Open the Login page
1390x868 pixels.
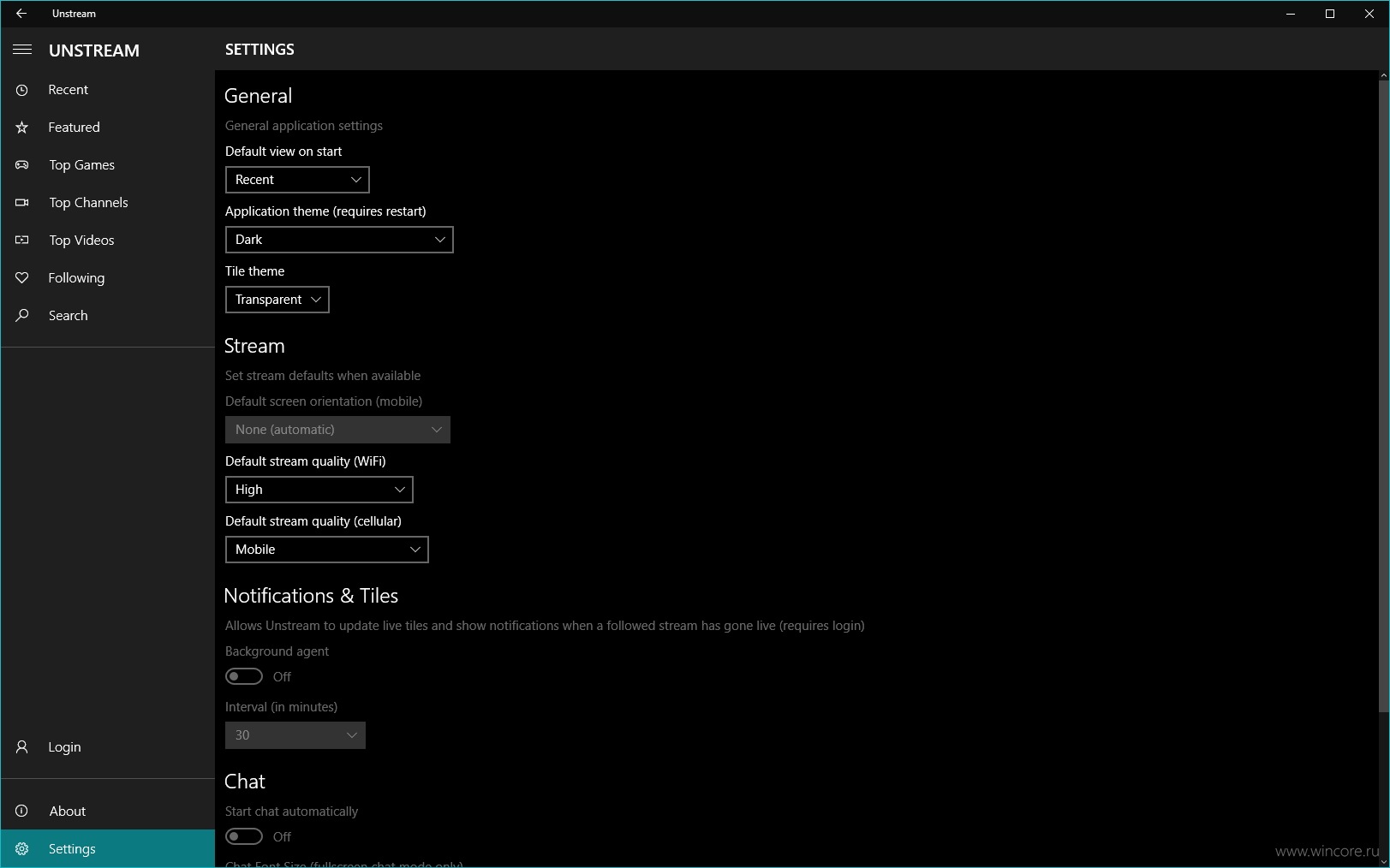[107, 747]
